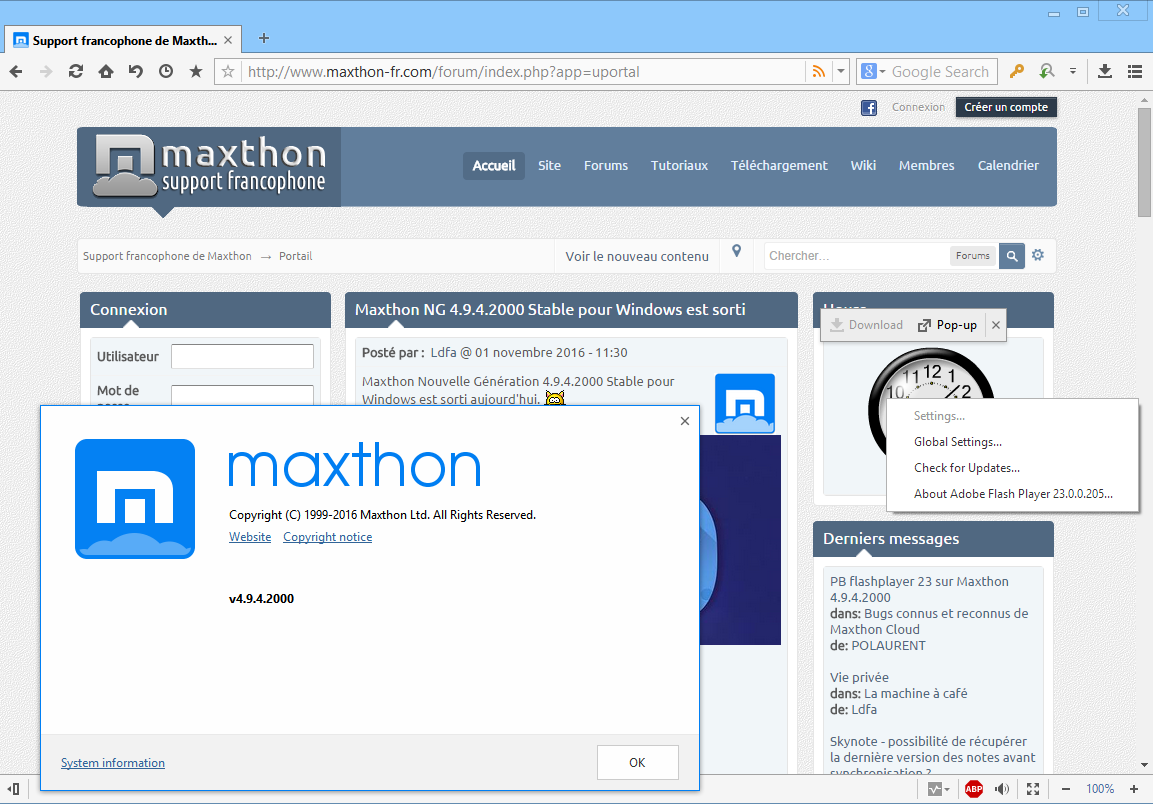Expand the address bar dropdown arrow
Image resolution: width=1153 pixels, height=804 pixels.
(x=840, y=71)
